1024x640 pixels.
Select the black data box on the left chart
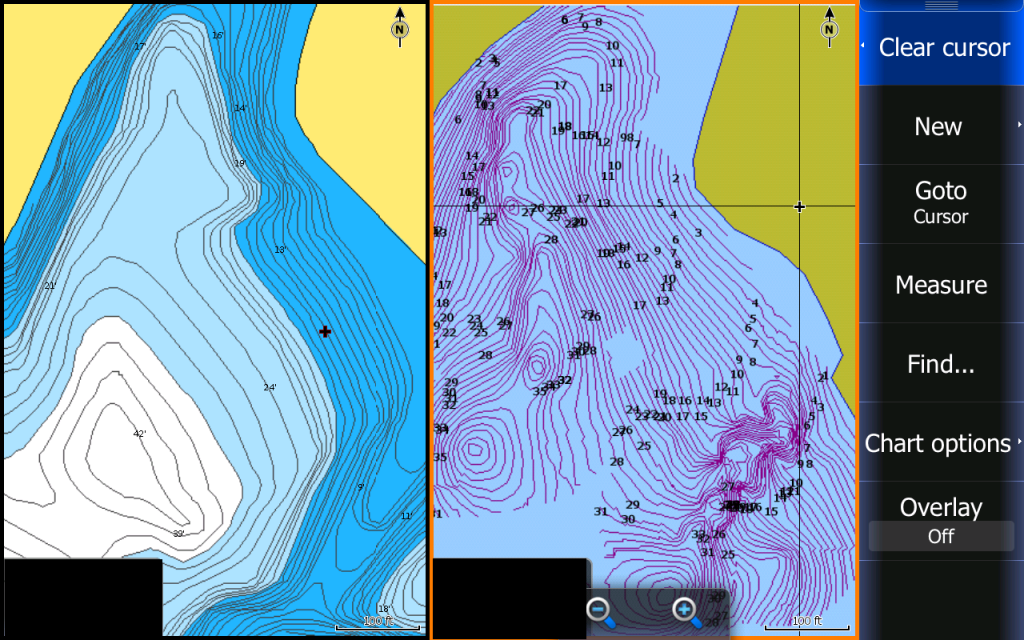tap(83, 598)
